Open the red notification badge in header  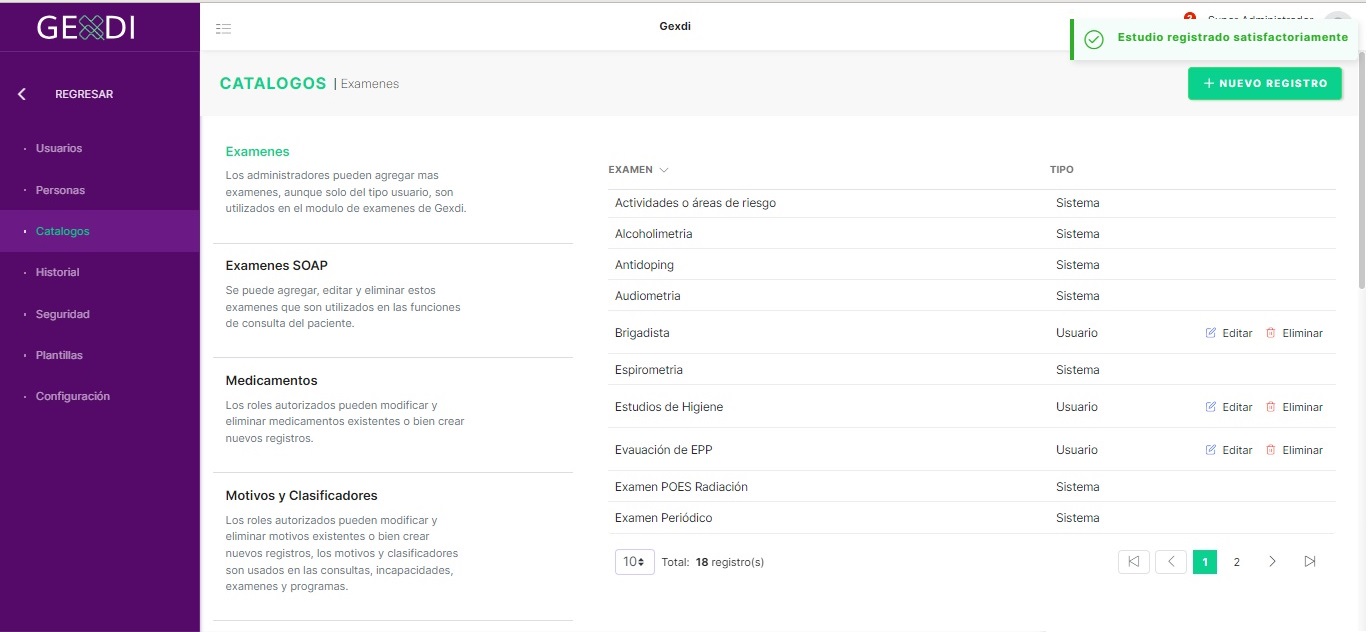coord(1190,17)
